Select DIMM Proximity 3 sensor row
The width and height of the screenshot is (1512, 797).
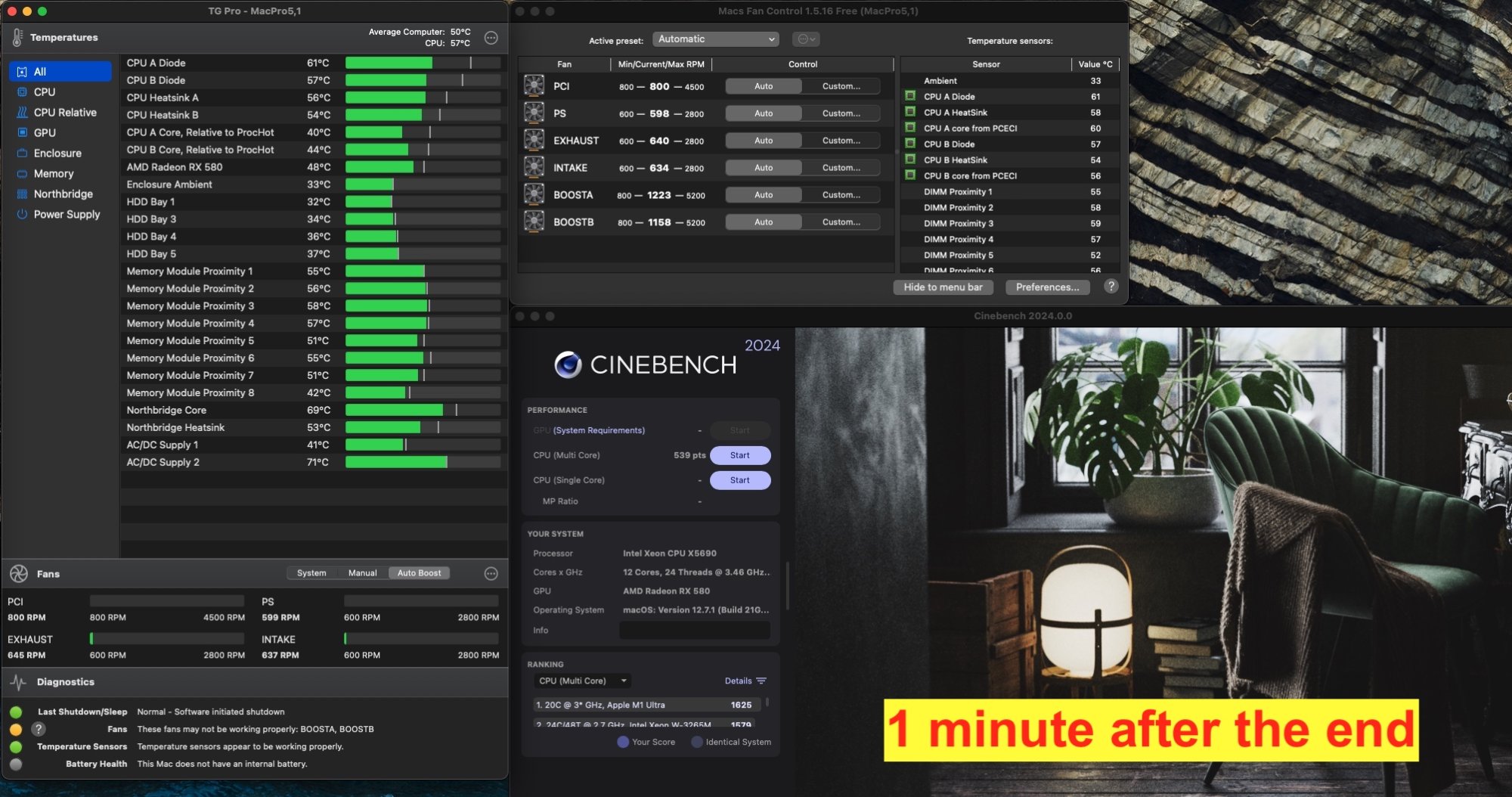tap(1011, 223)
